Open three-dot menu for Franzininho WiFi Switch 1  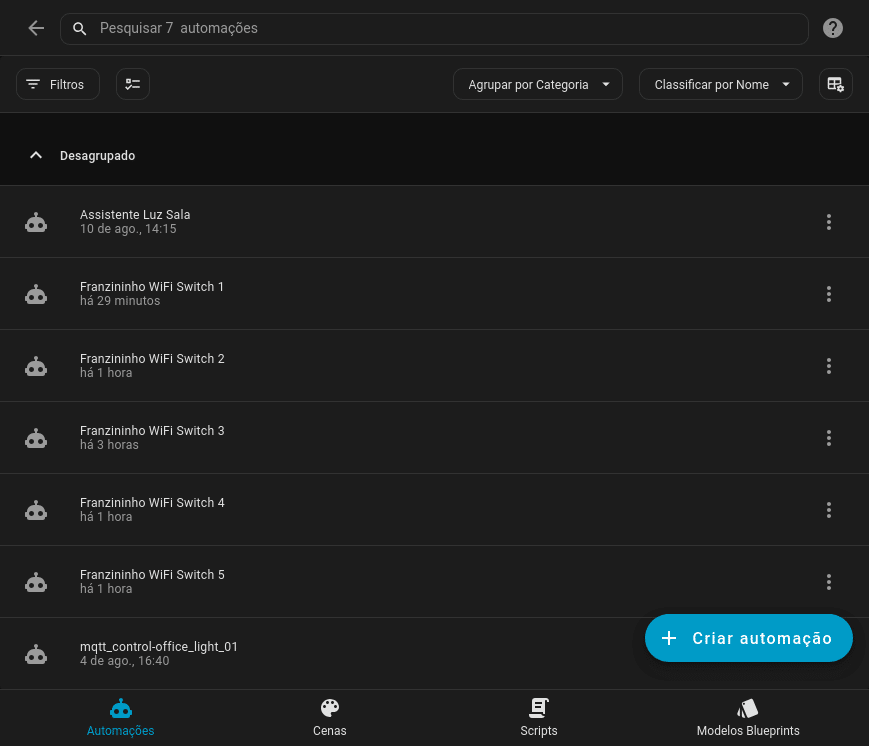coord(828,294)
